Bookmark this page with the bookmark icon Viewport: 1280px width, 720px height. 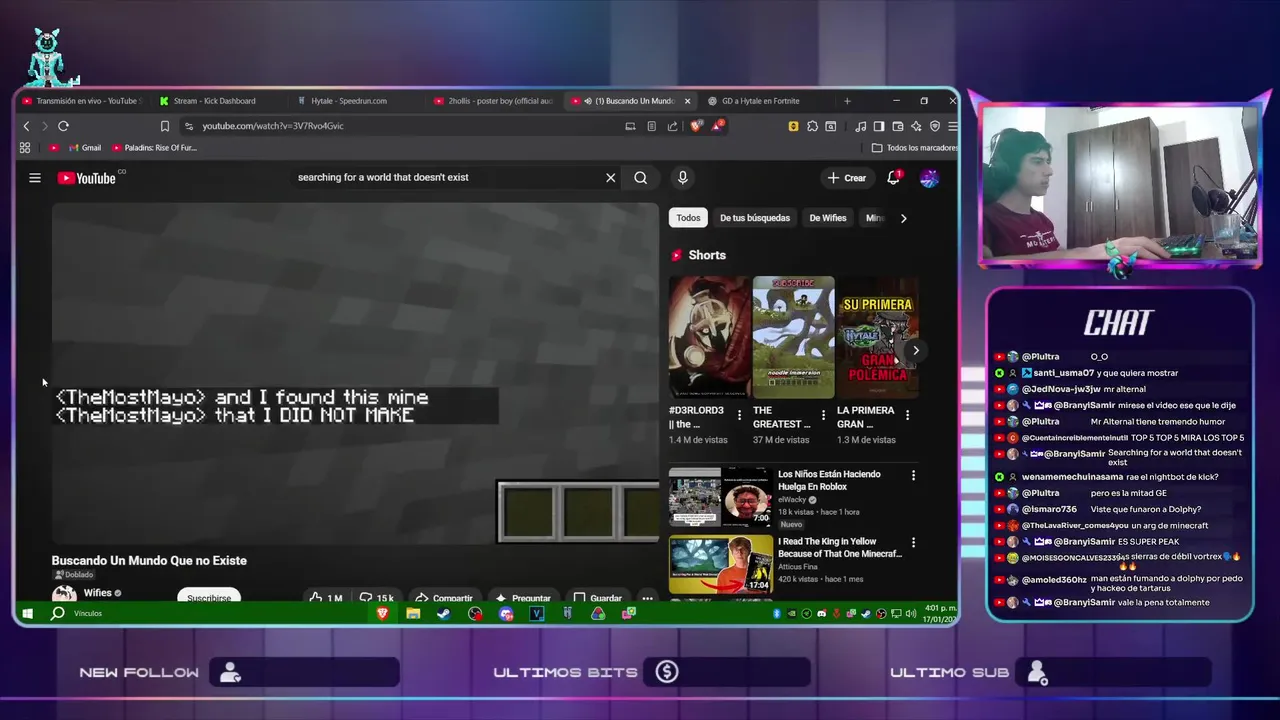tap(165, 126)
